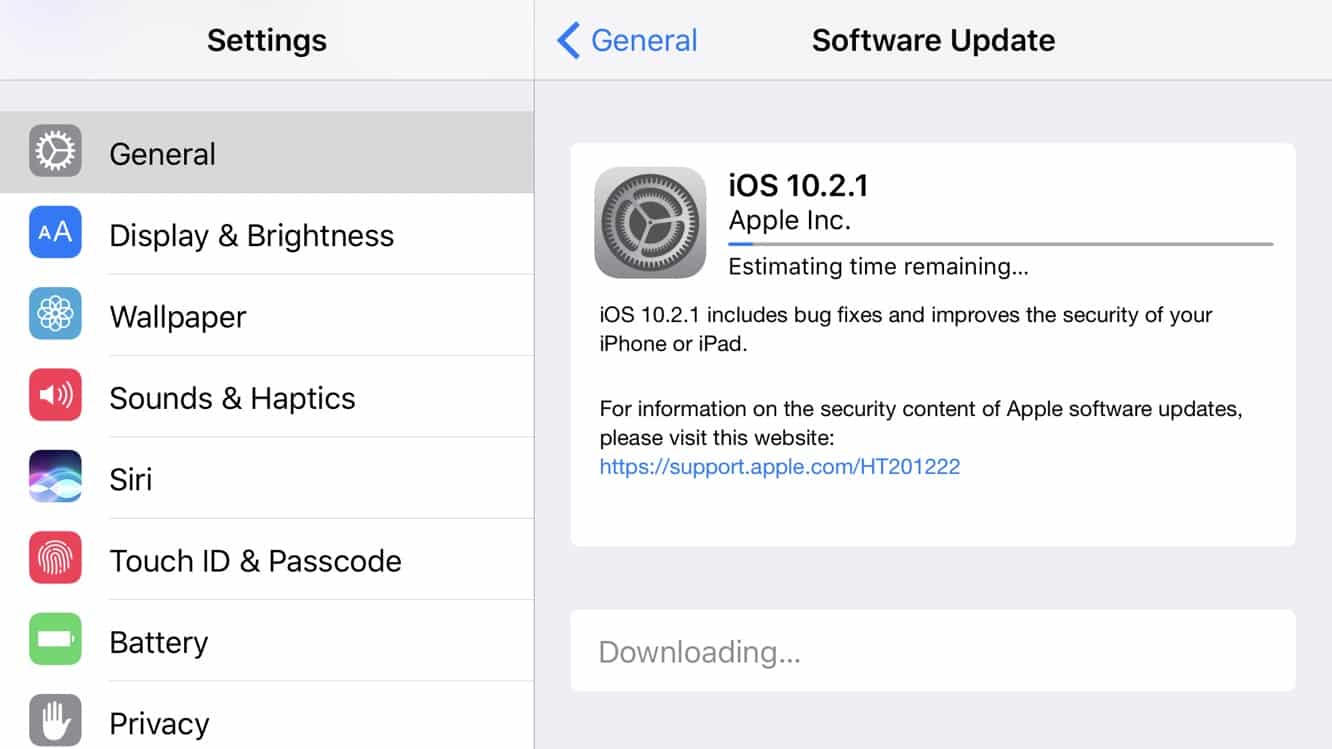Click the Siri icon

pyautogui.click(x=55, y=477)
